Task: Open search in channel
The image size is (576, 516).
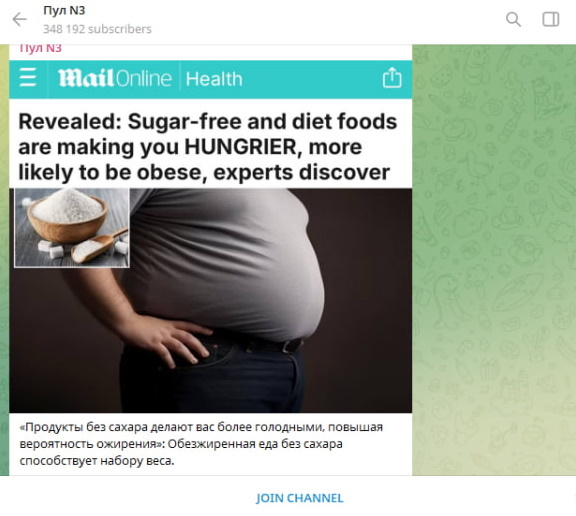Action: (x=513, y=19)
